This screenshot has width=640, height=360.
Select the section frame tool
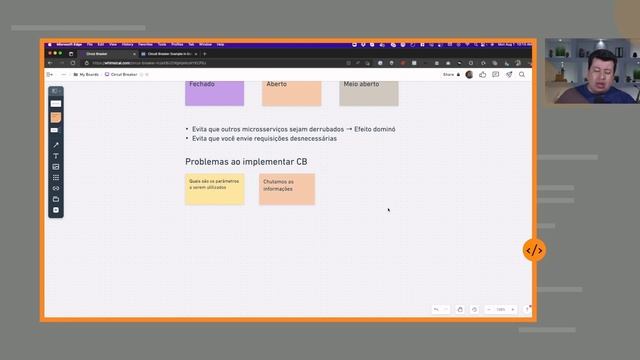coord(56,199)
